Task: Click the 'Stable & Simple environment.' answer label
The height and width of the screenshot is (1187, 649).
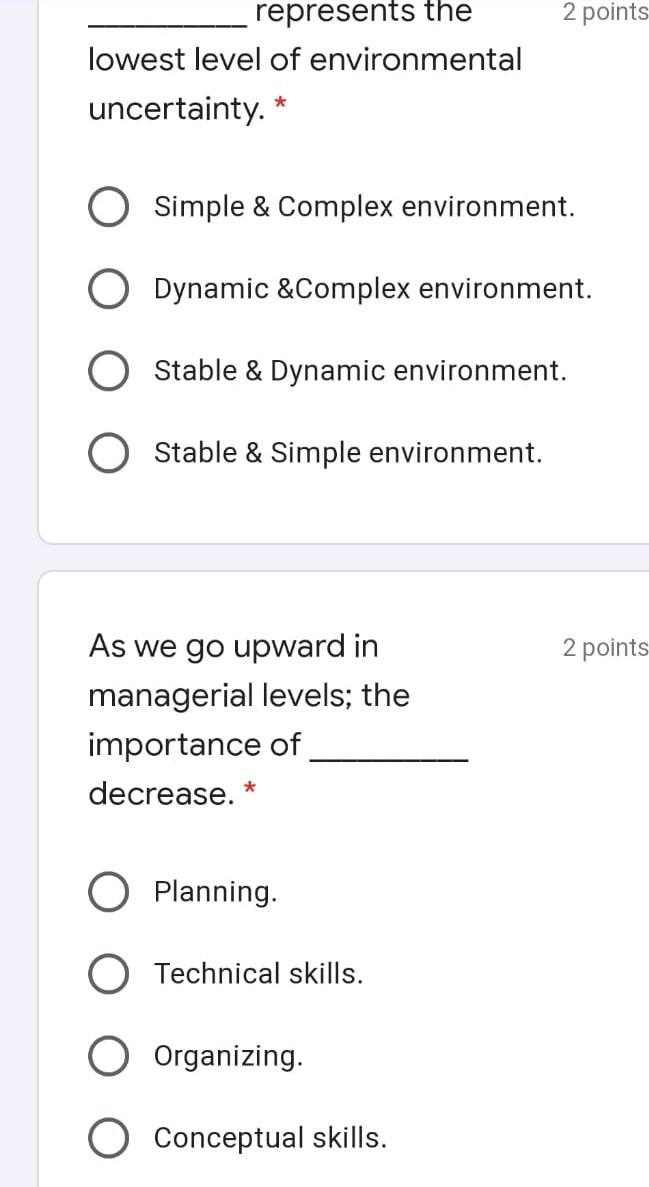Action: click(x=348, y=454)
